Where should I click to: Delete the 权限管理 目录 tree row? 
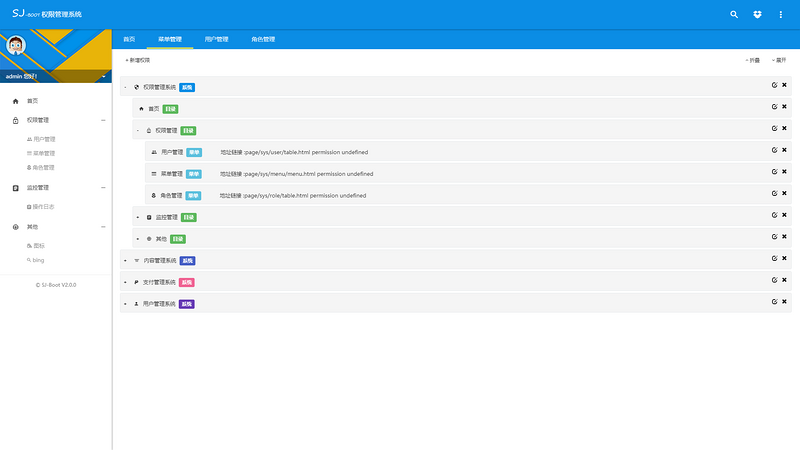[x=784, y=129]
